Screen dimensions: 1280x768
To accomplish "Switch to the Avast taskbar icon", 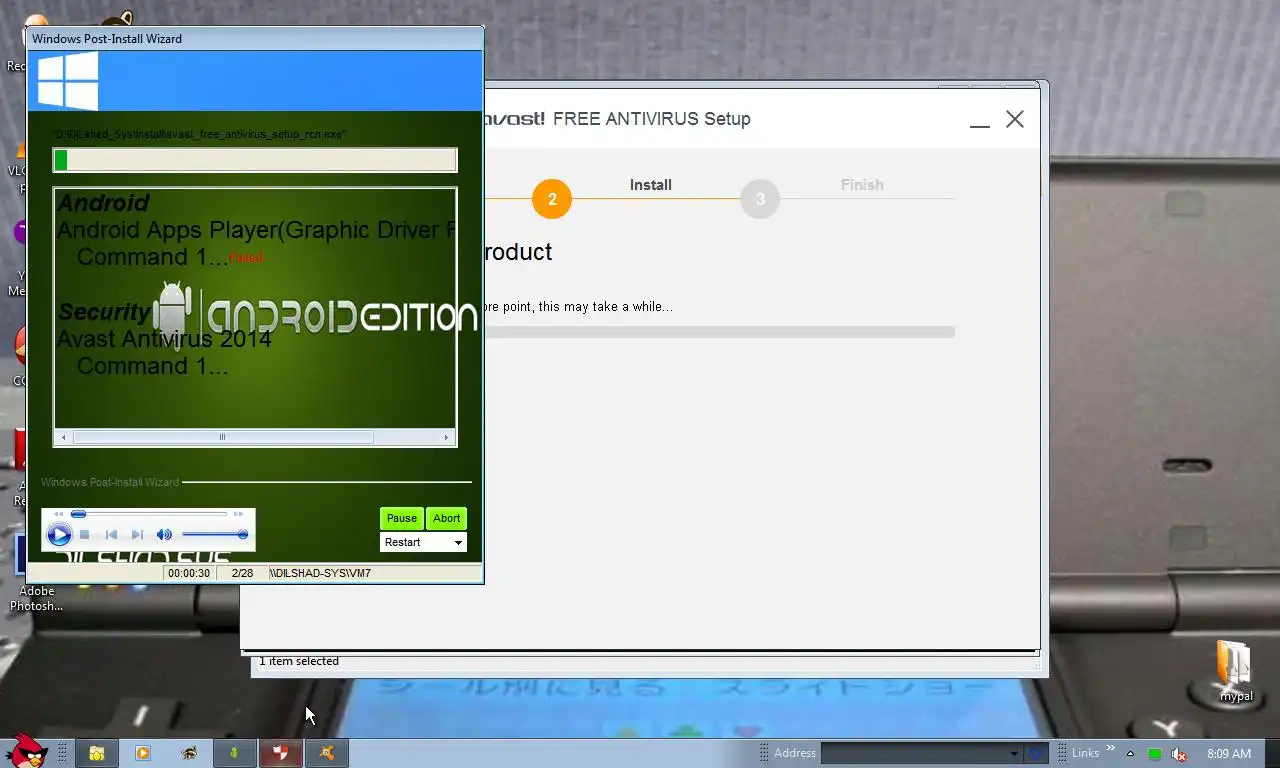I will click(x=327, y=753).
